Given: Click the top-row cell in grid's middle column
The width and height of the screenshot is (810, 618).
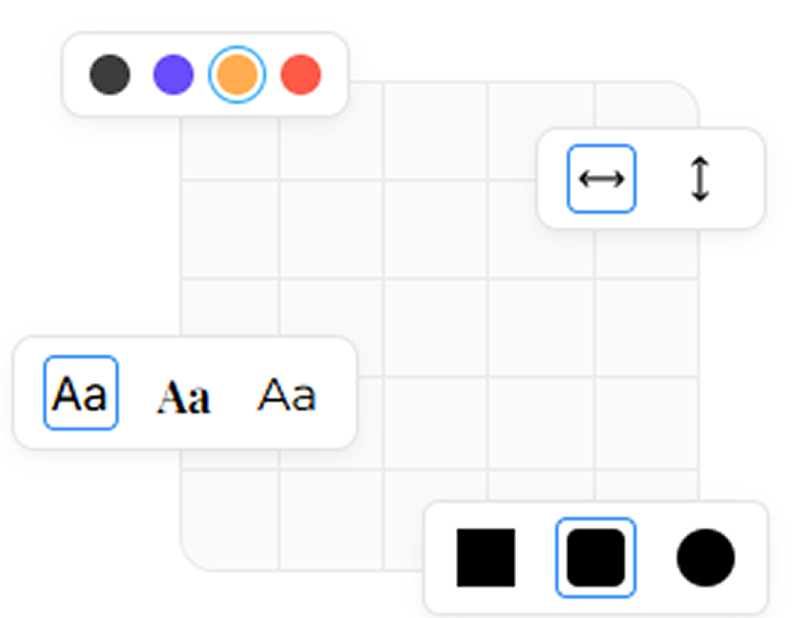Looking at the screenshot, I should click(435, 132).
